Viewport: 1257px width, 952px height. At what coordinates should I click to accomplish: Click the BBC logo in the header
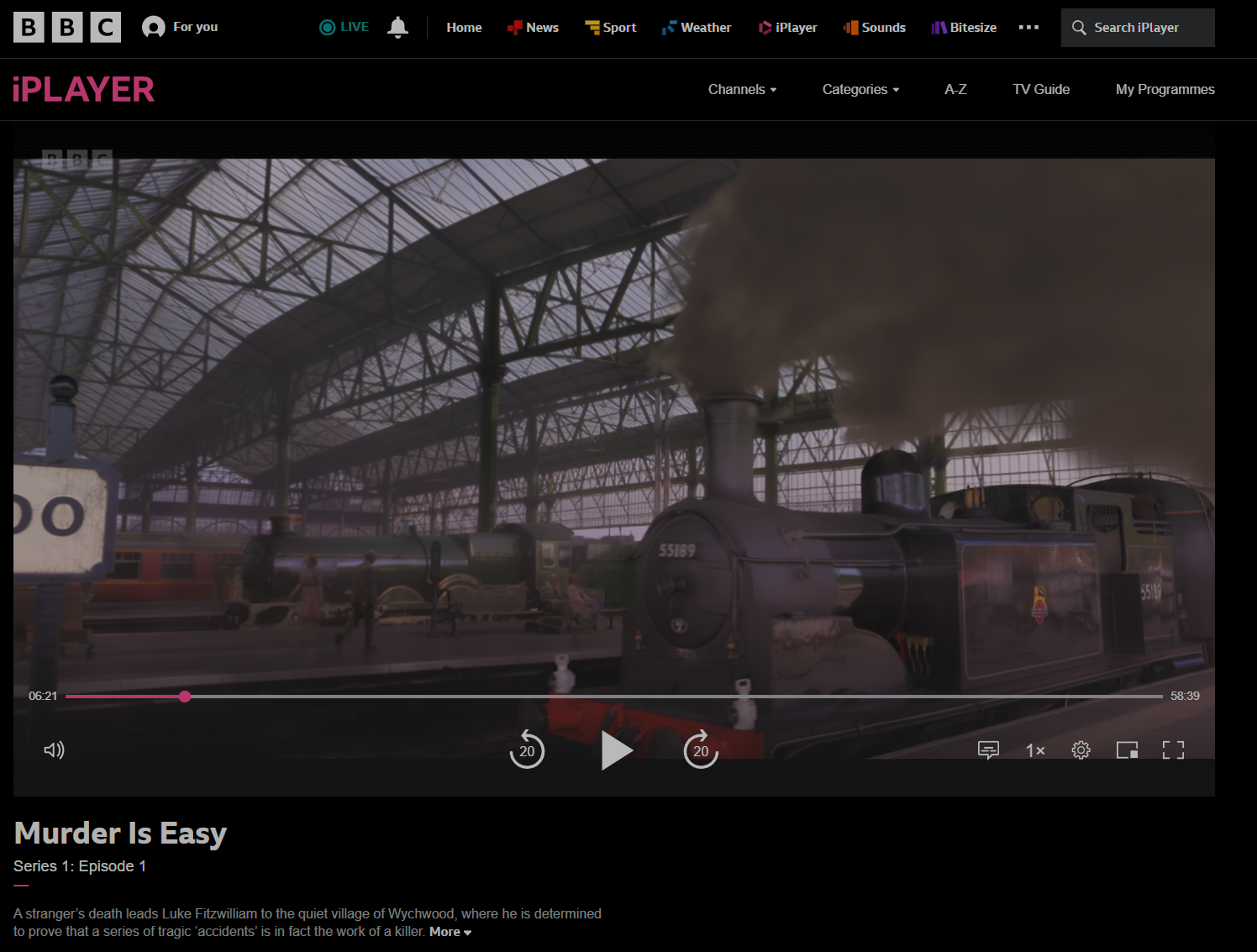(x=67, y=28)
